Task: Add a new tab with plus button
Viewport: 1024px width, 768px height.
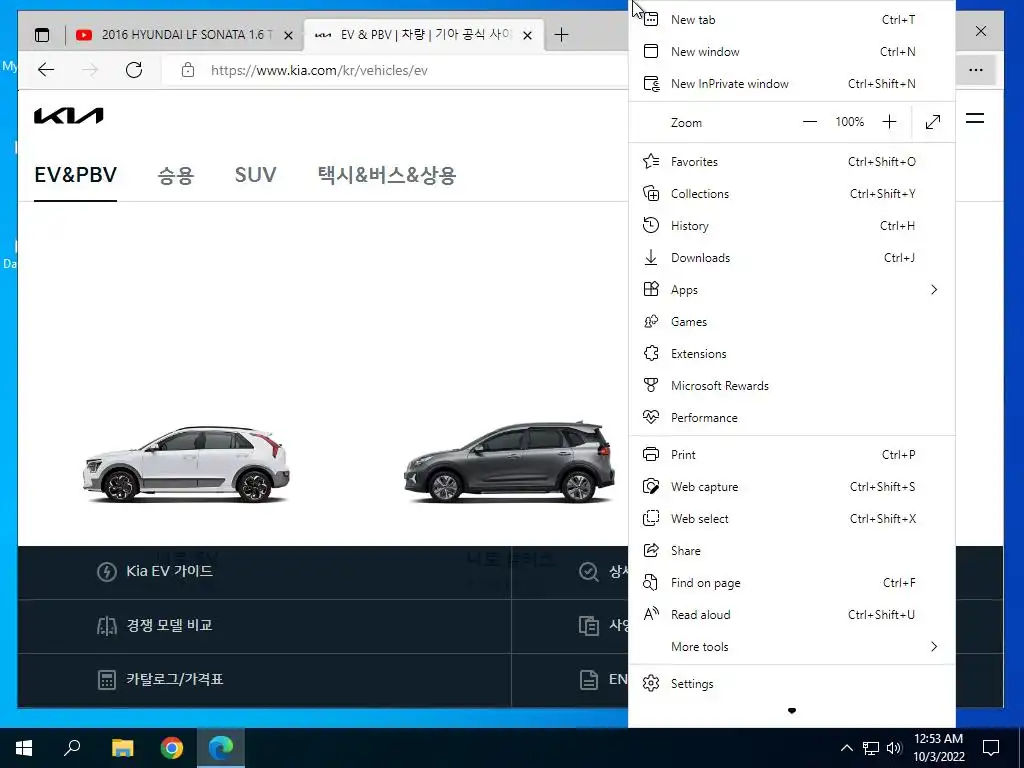Action: coord(561,35)
